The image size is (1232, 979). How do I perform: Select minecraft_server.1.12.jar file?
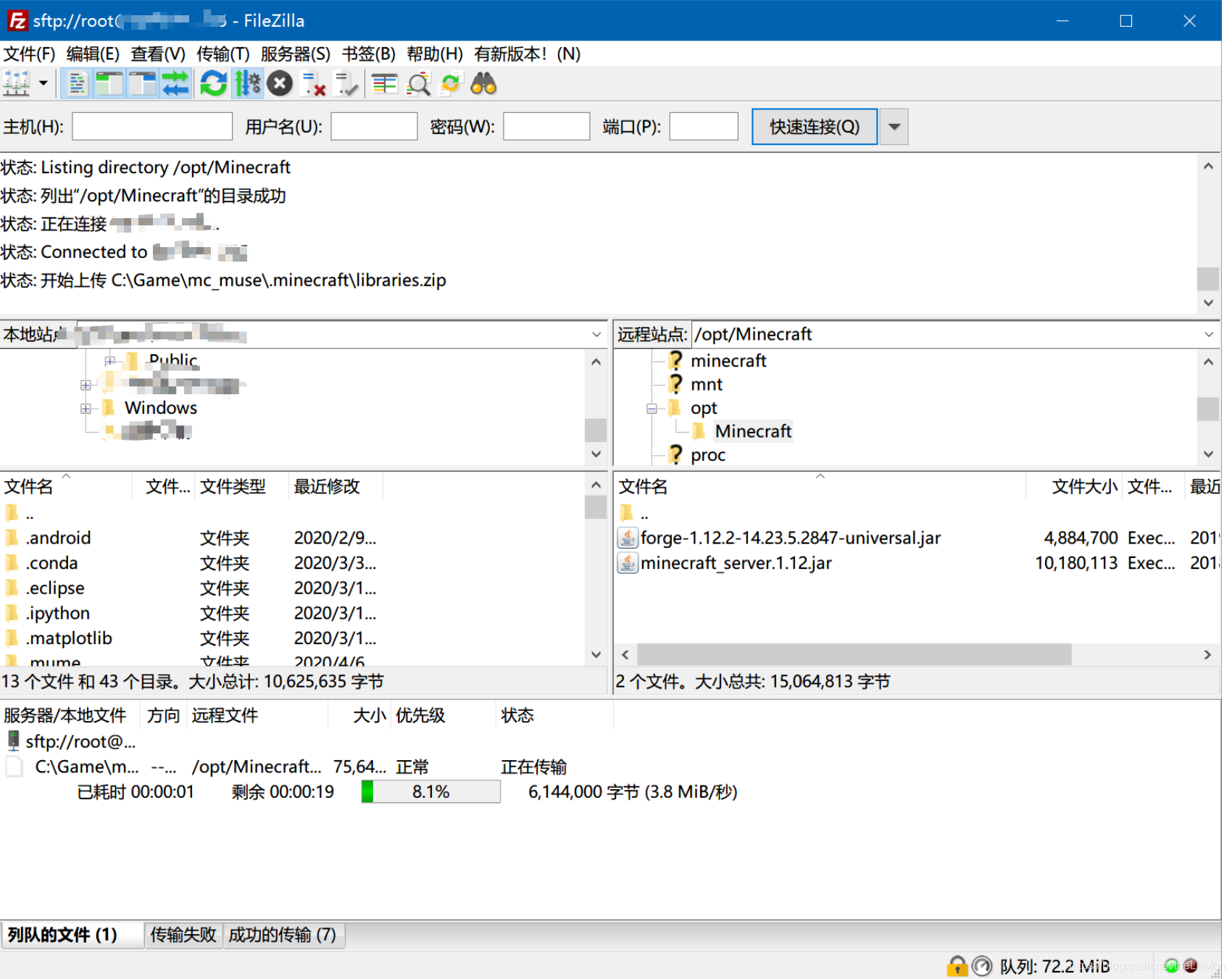point(736,563)
